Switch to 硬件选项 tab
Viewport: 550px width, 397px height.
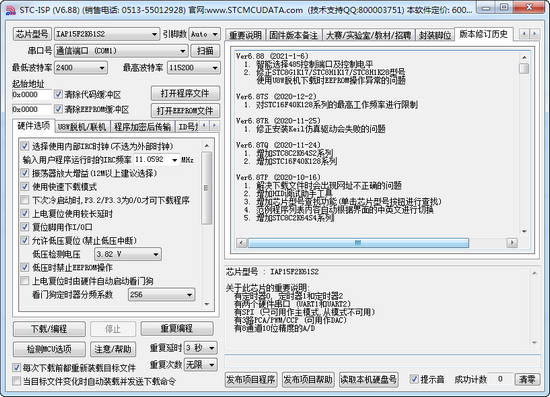[34, 126]
